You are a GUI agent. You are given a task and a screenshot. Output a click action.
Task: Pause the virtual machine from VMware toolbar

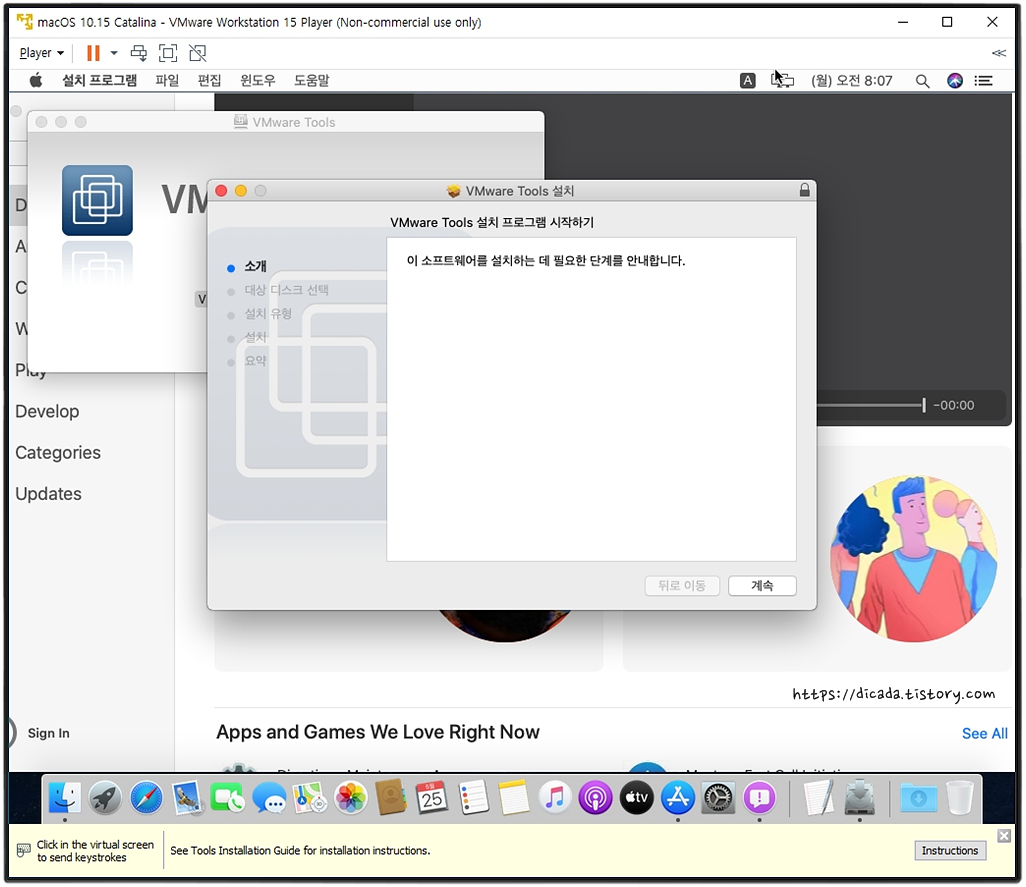click(x=94, y=53)
